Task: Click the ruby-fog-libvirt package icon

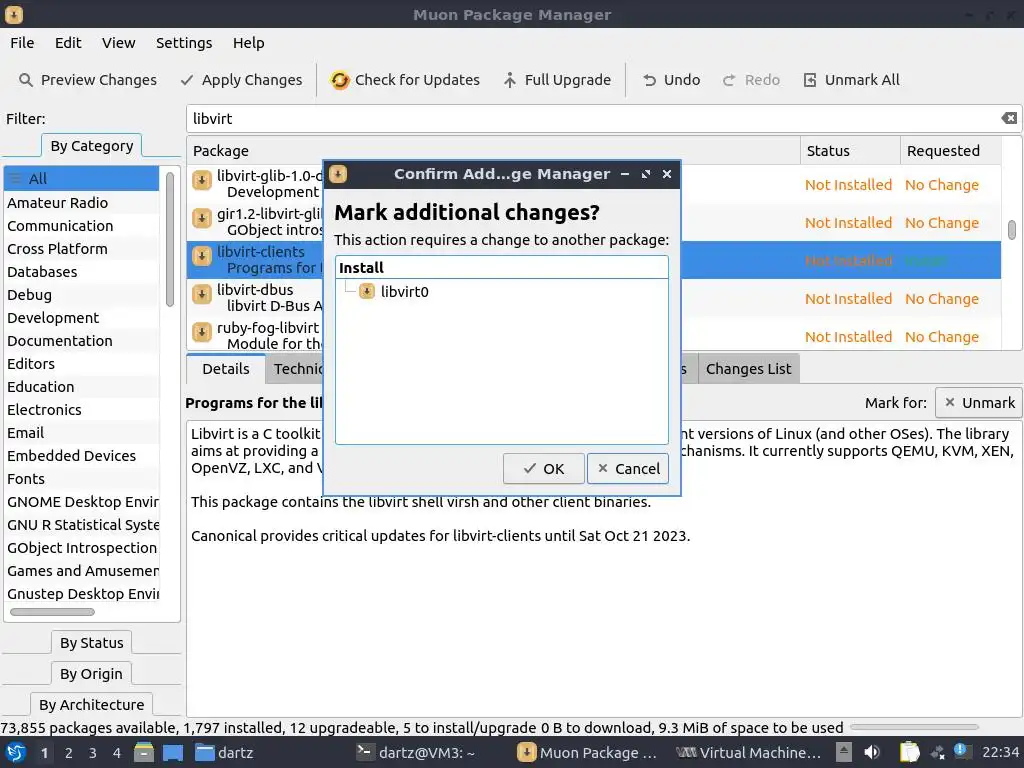Action: 202,332
